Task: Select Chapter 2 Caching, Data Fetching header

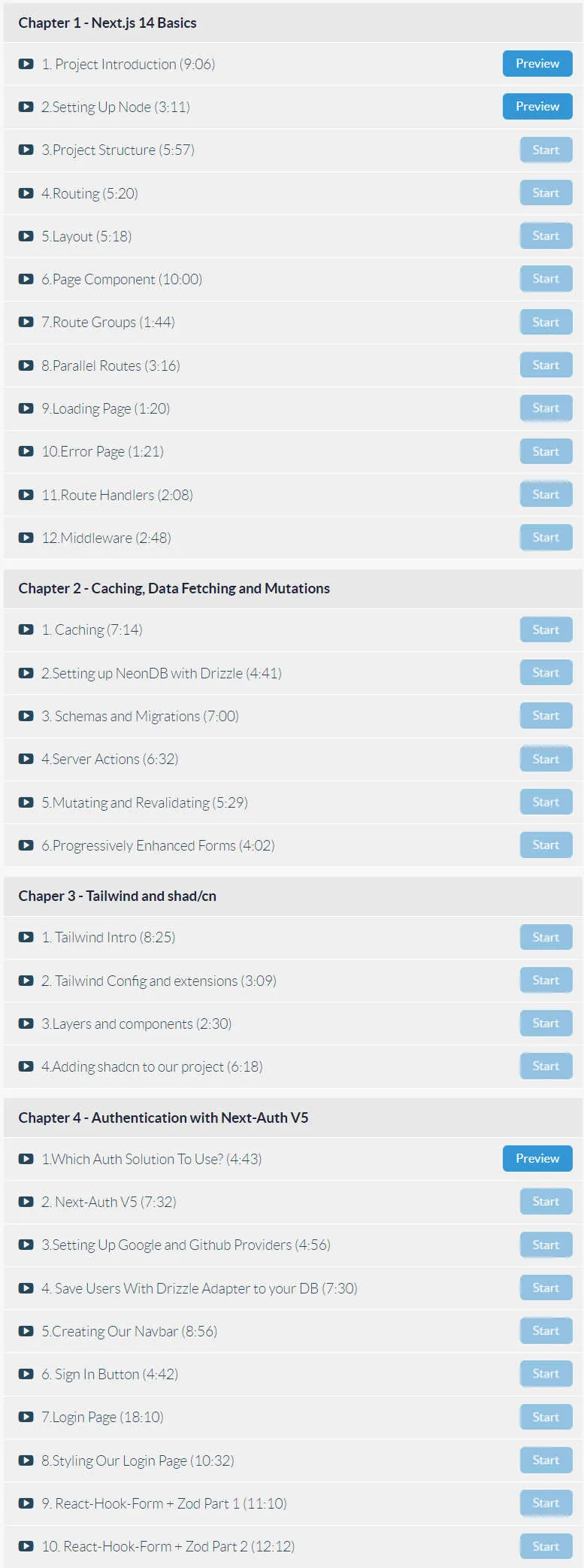Action: 174,588
